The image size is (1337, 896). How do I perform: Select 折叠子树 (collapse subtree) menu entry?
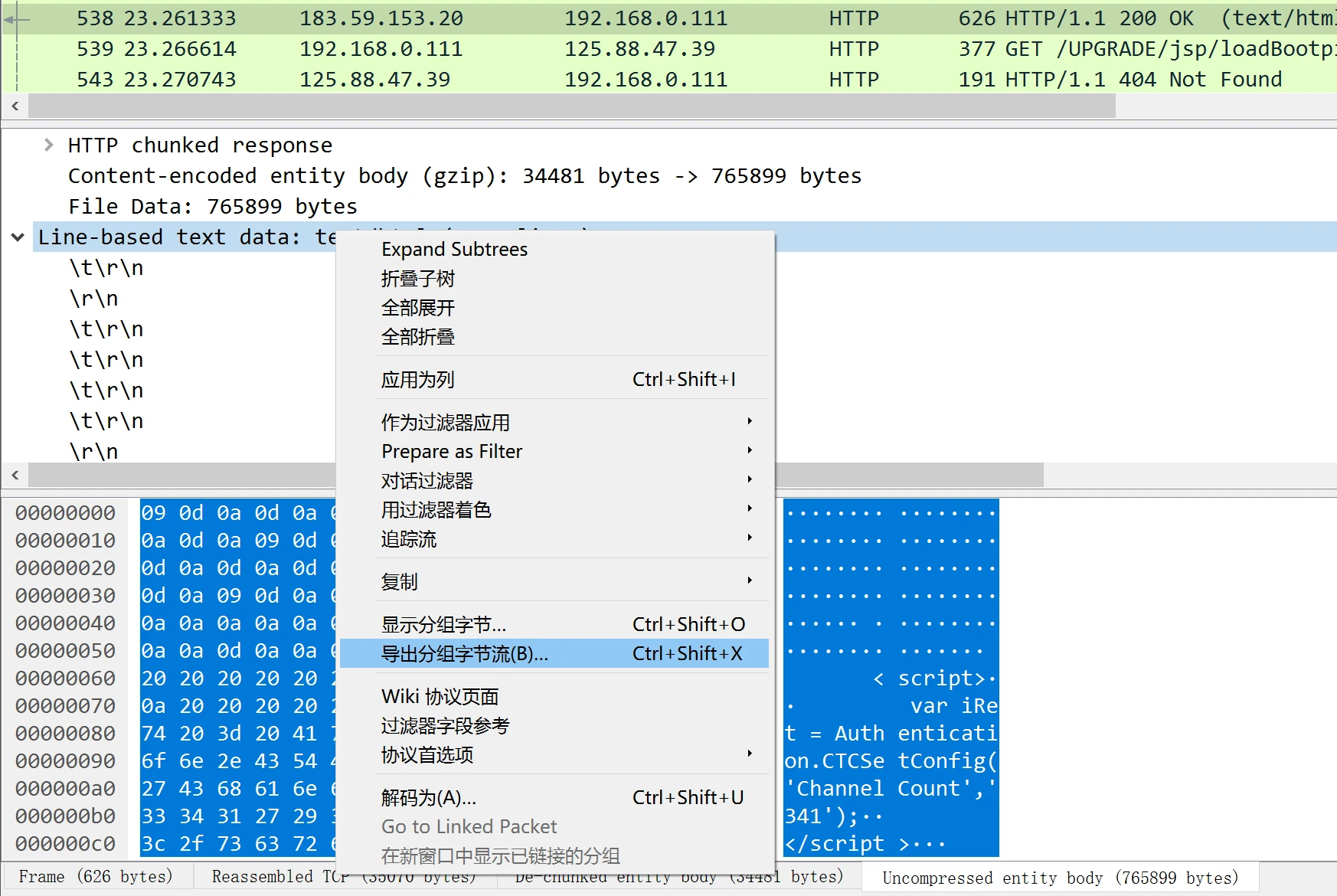(418, 279)
